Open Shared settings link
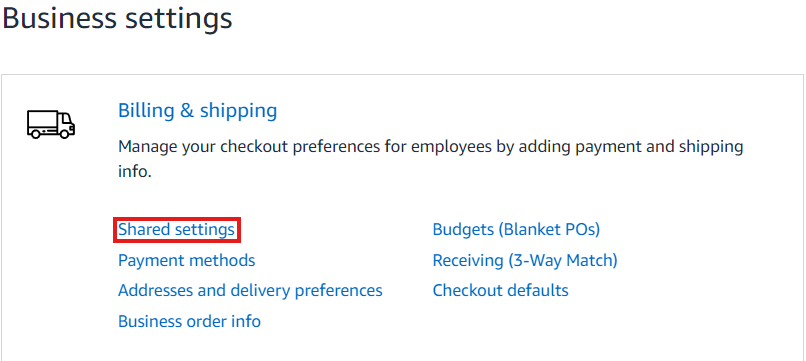The width and height of the screenshot is (806, 361). [176, 229]
